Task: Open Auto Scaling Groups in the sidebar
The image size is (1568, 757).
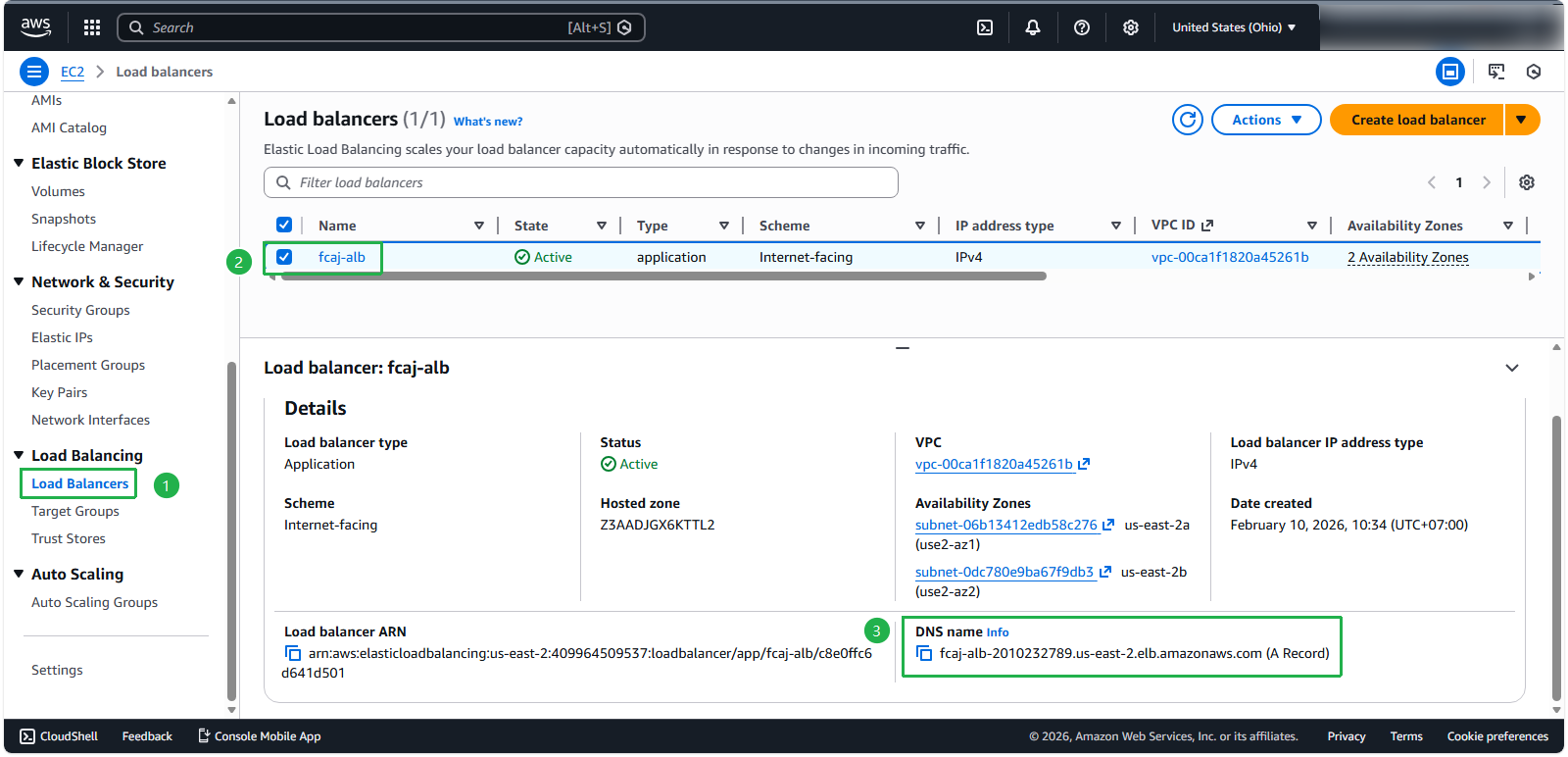Action: coord(94,602)
